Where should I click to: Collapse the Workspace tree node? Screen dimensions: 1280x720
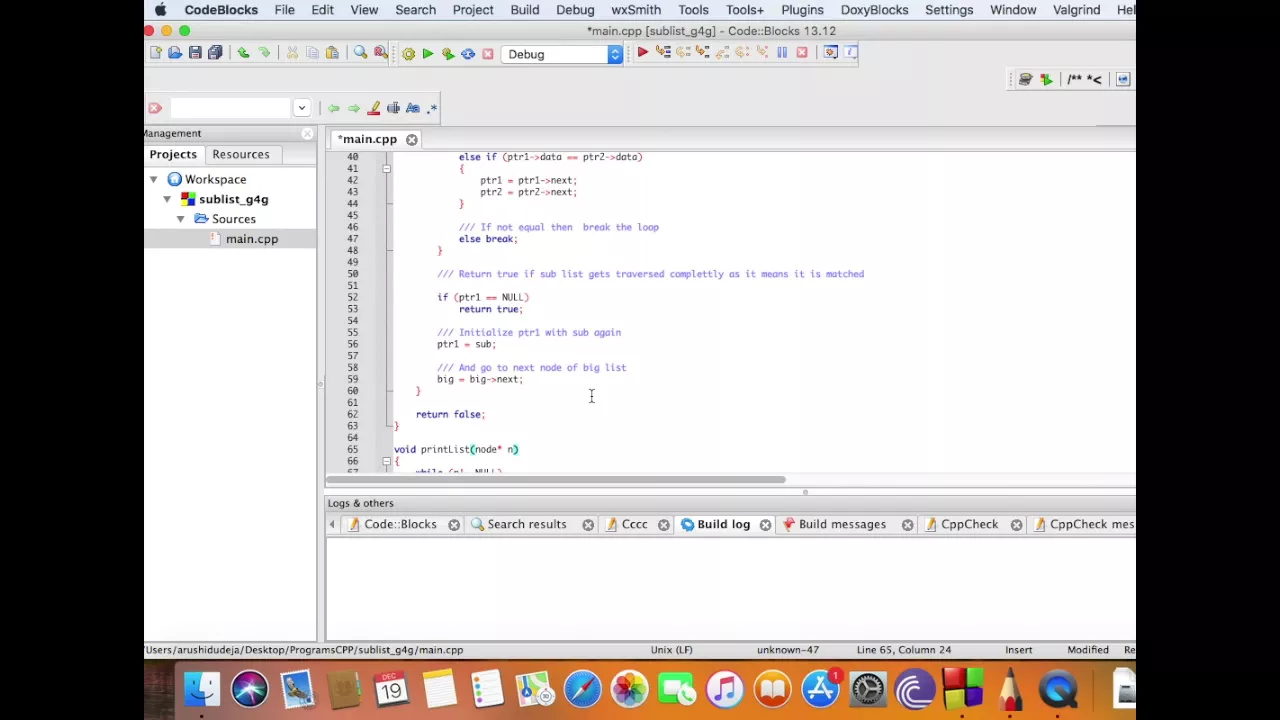coord(153,180)
